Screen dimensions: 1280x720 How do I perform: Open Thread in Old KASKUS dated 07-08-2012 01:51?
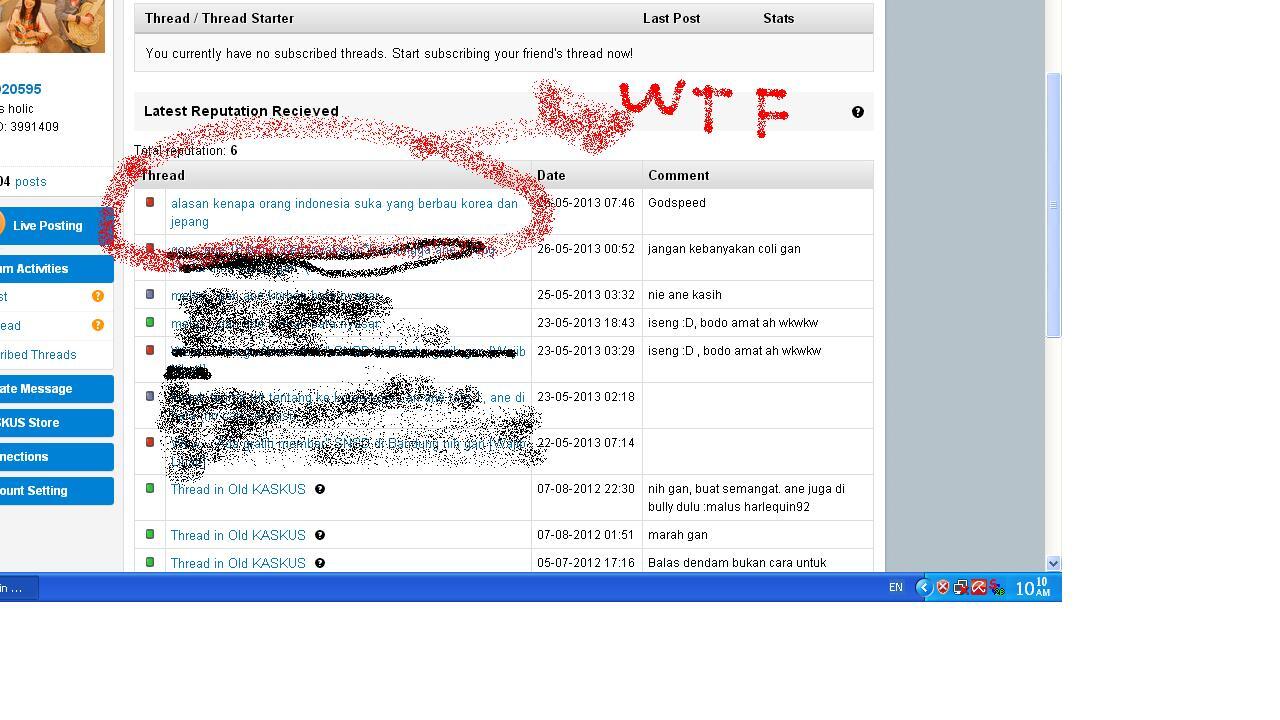pyautogui.click(x=238, y=535)
